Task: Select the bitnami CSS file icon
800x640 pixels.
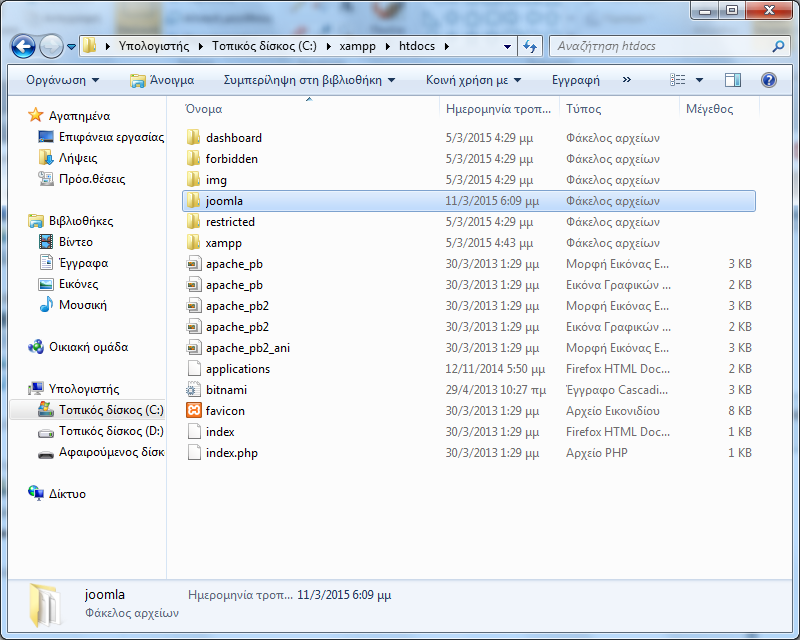Action: [193, 390]
